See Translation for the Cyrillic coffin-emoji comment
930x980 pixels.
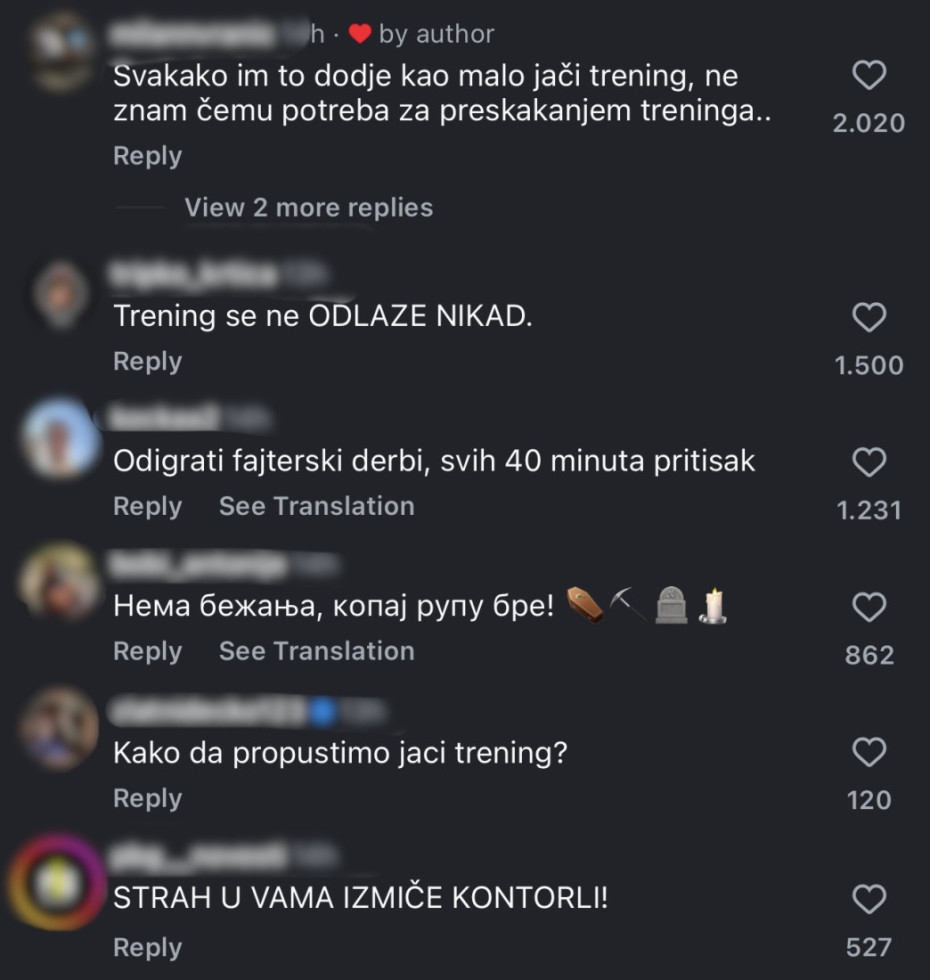coord(316,652)
